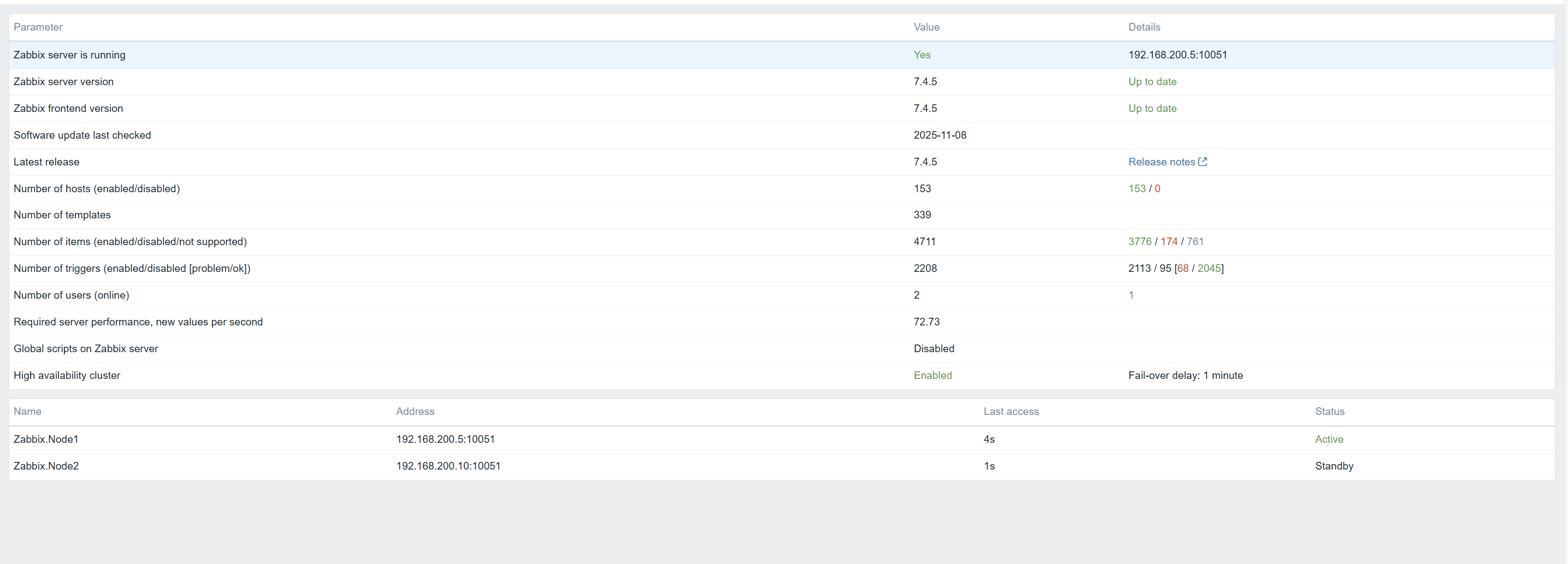Image resolution: width=1568 pixels, height=564 pixels.
Task: Select the 'Number of hosts (enabled/disabled)' label
Action: pyautogui.click(x=97, y=188)
